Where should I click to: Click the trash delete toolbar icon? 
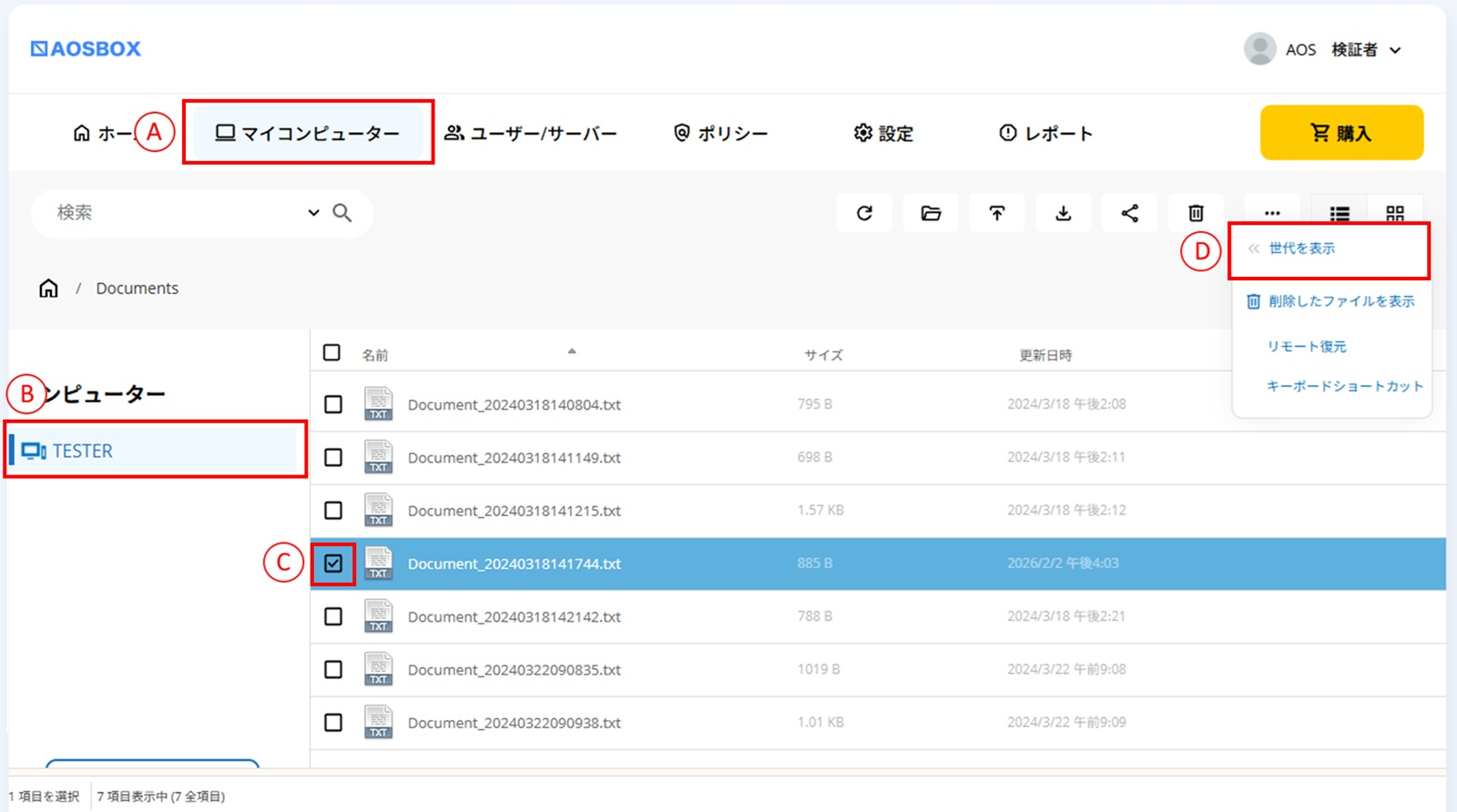(x=1196, y=213)
